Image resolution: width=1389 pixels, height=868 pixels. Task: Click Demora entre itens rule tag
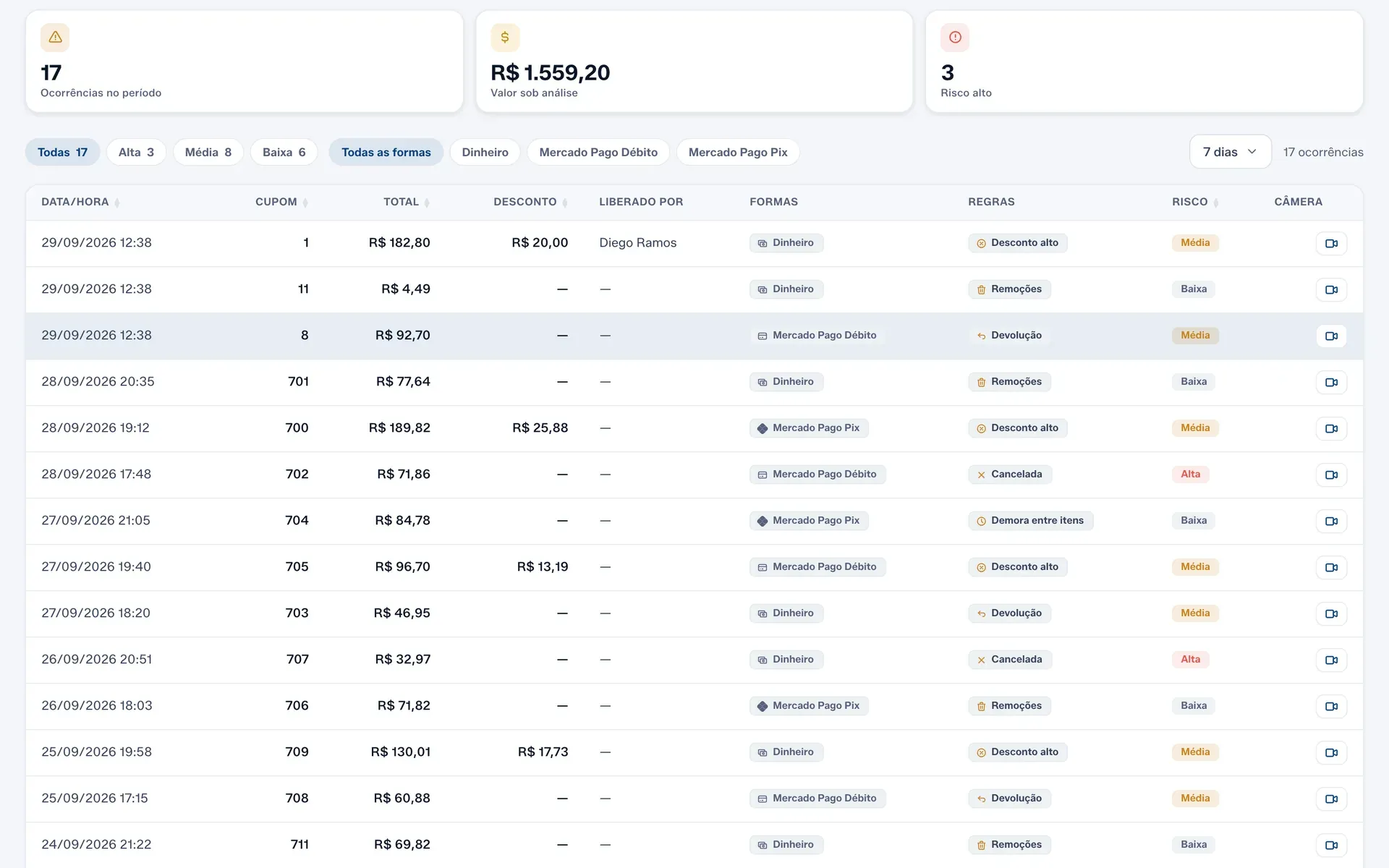1030,521
